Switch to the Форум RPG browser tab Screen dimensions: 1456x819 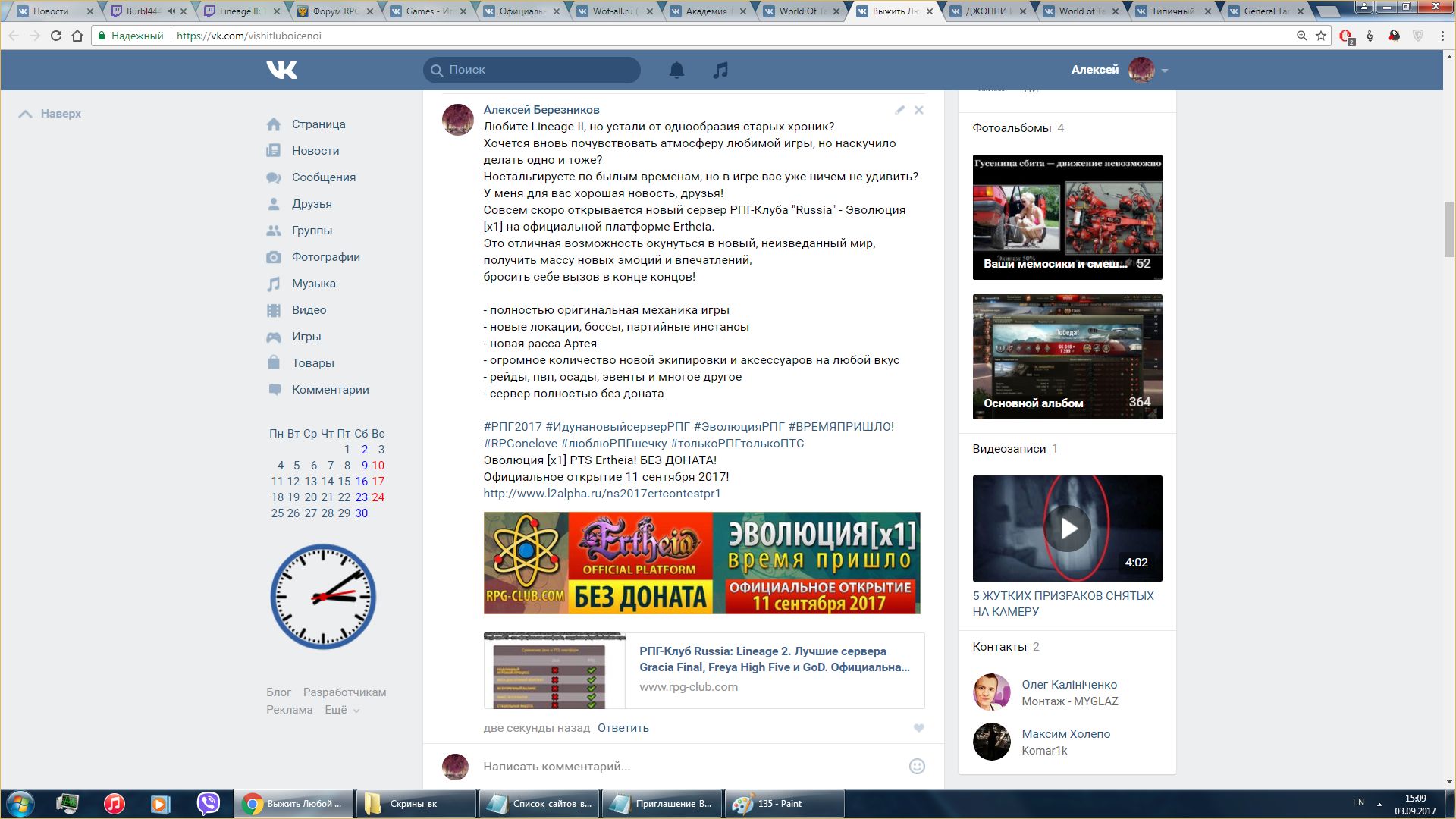[335, 11]
